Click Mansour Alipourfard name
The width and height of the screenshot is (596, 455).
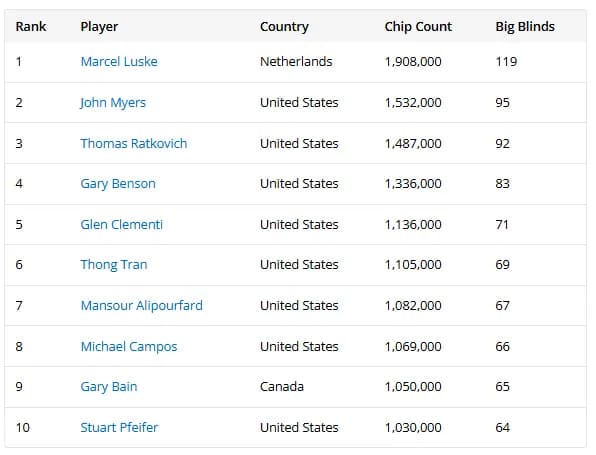pyautogui.click(x=141, y=306)
